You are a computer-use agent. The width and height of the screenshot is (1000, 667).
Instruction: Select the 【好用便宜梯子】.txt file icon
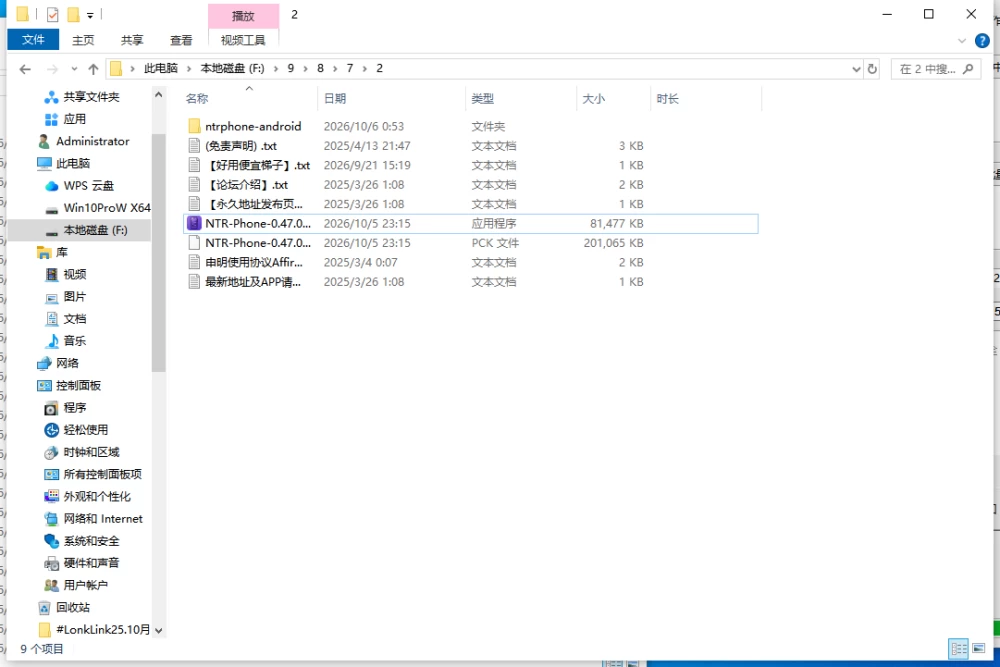click(194, 165)
